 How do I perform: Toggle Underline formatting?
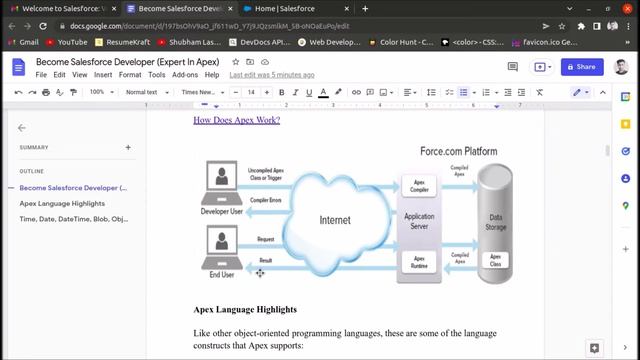(x=309, y=93)
